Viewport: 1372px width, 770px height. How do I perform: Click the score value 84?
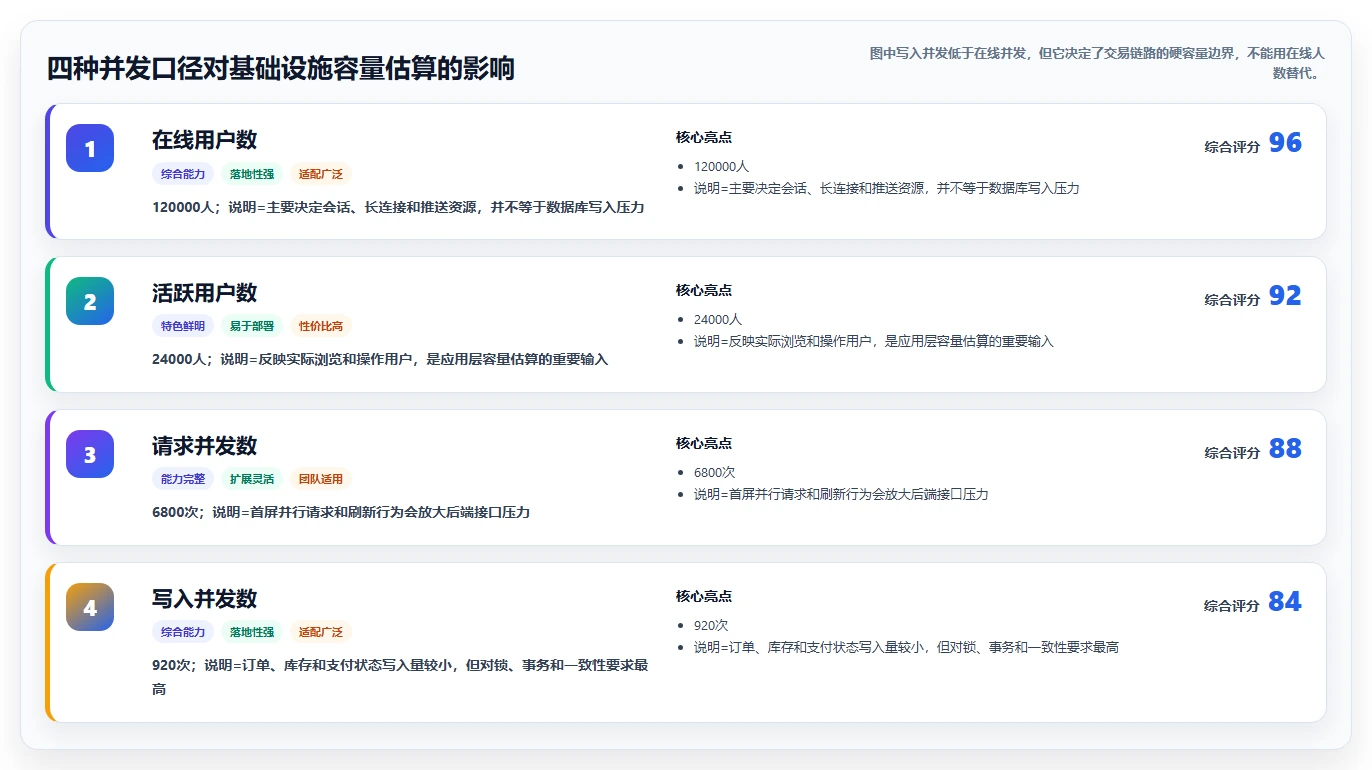point(1285,602)
